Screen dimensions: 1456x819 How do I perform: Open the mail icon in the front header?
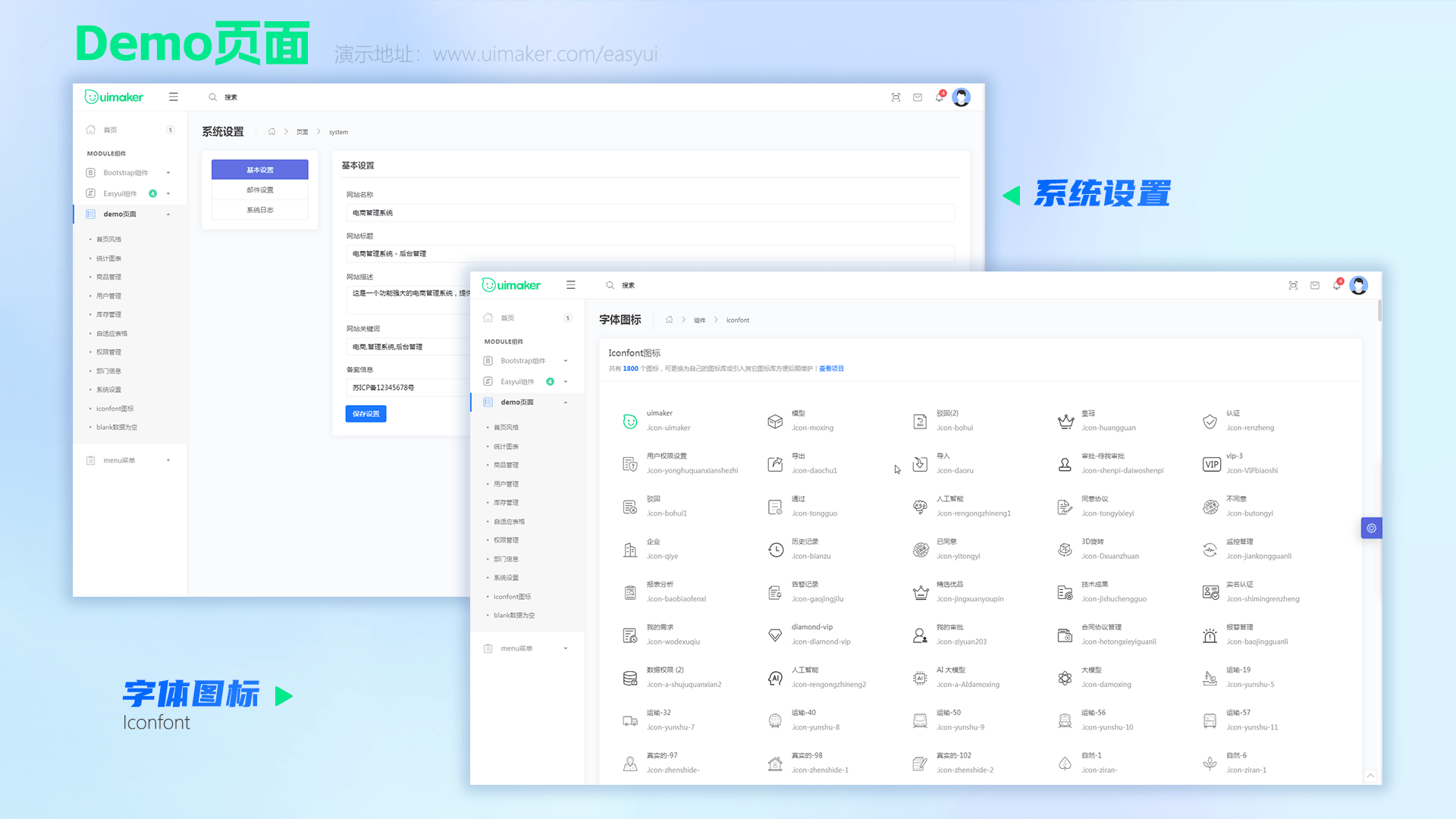[x=1315, y=286]
